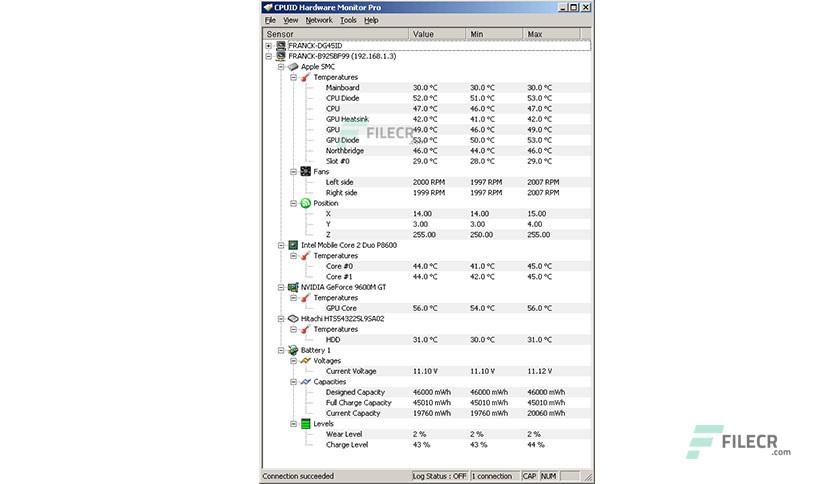This screenshot has width=836, height=484.
Task: Open the View menu
Action: click(291, 20)
